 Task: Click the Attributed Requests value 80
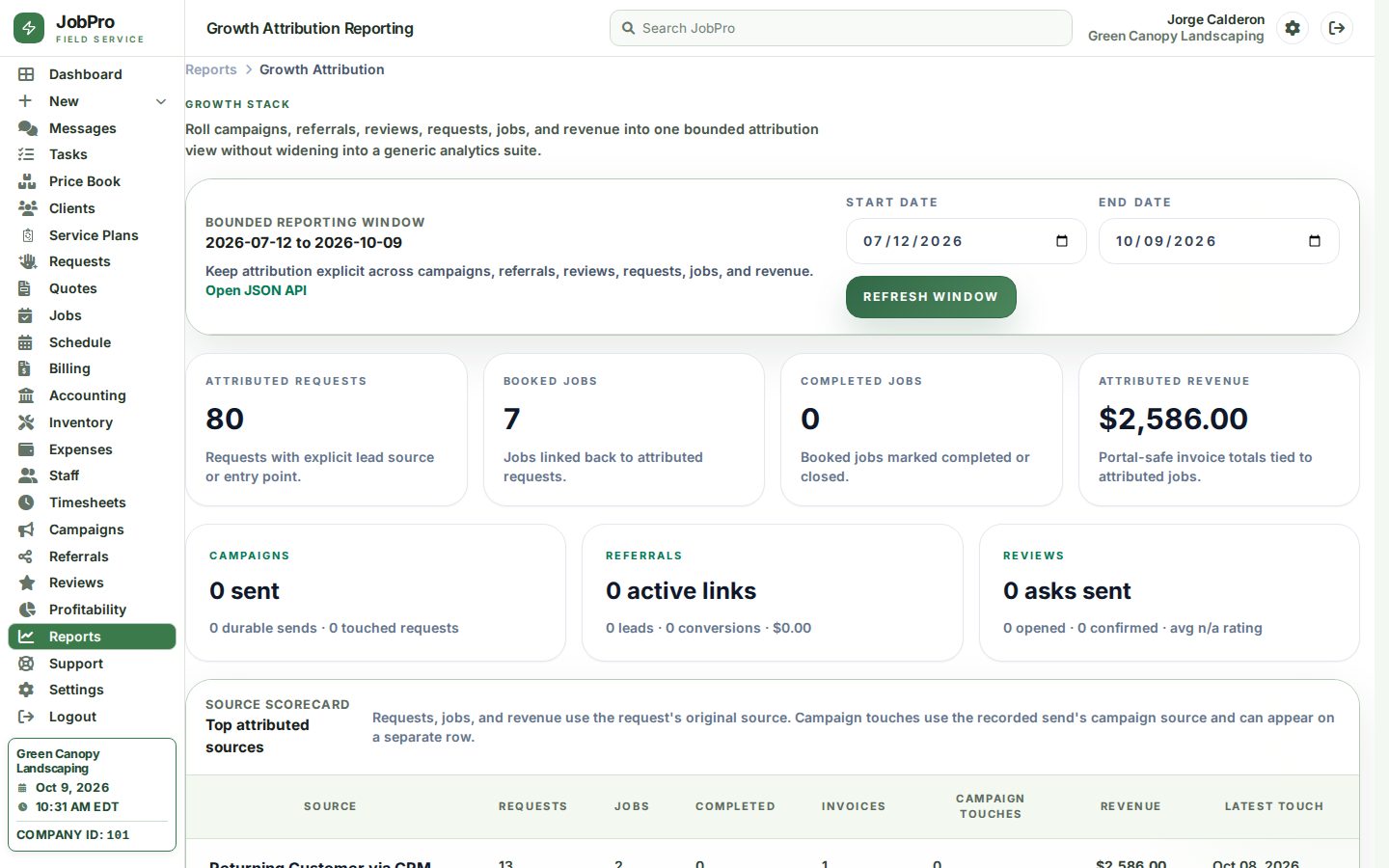225,419
